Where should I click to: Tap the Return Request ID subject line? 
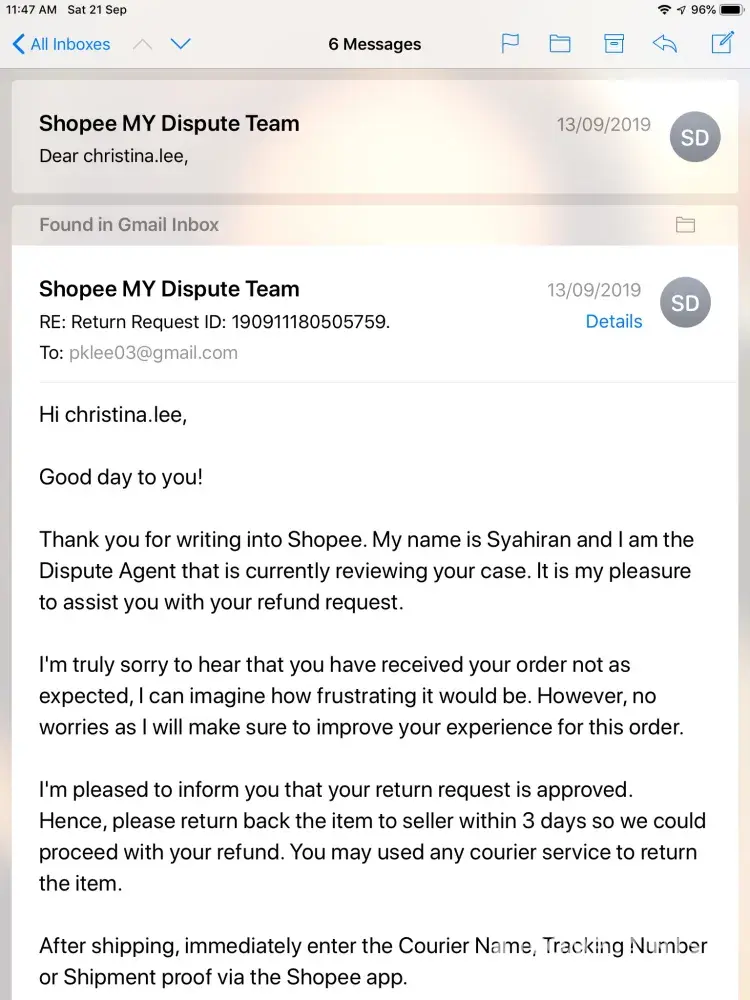[214, 321]
